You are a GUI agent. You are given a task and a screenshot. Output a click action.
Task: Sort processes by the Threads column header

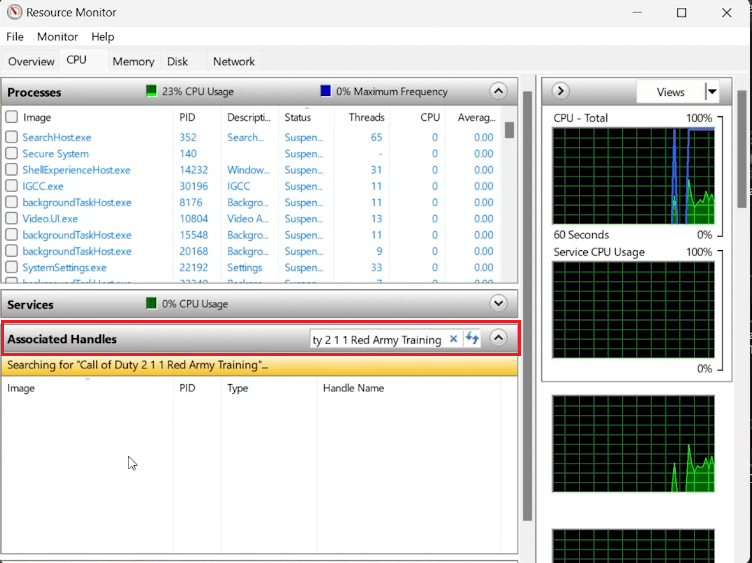pyautogui.click(x=366, y=117)
